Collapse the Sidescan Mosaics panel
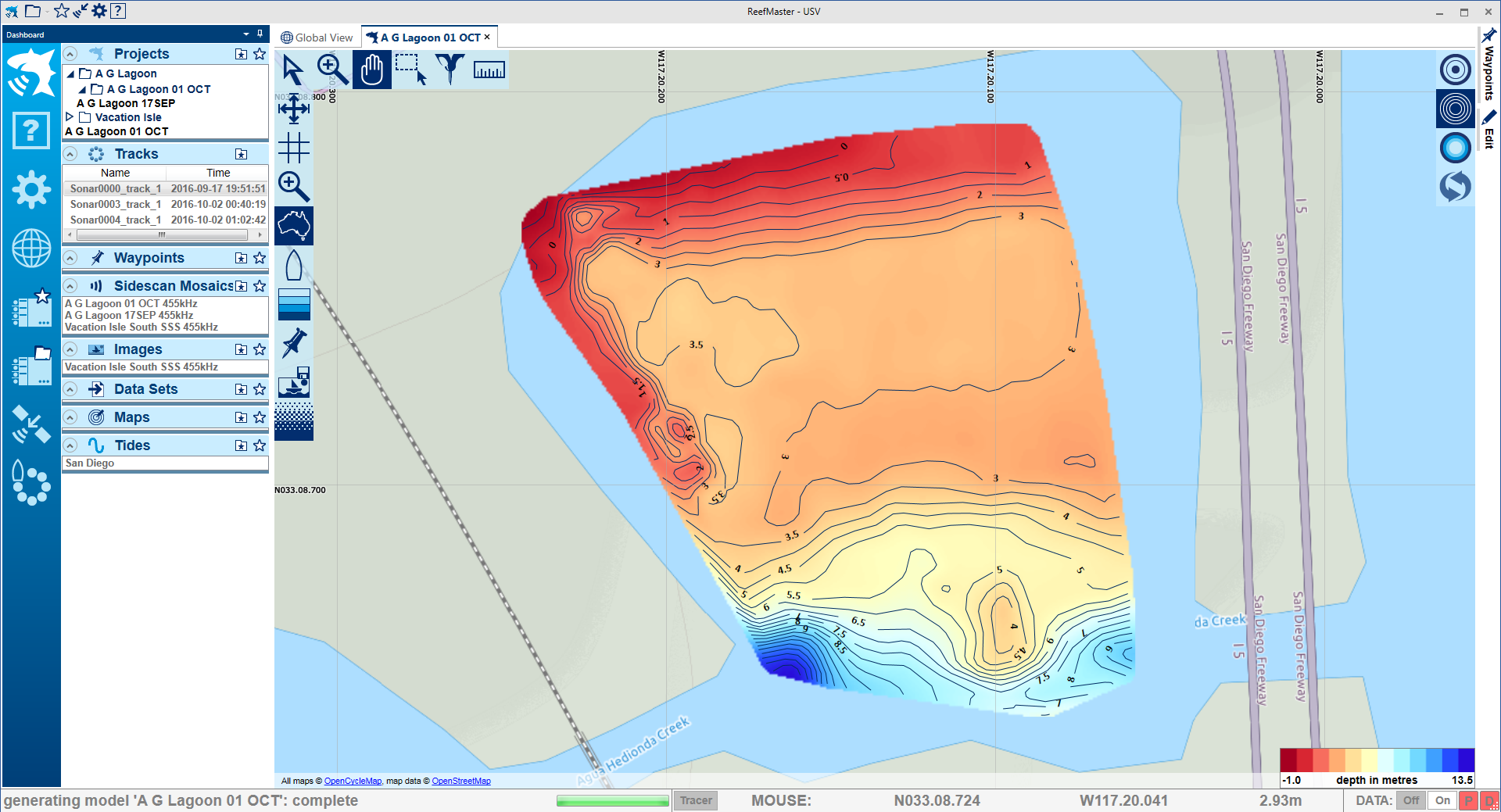The height and width of the screenshot is (812, 1501). point(70,286)
